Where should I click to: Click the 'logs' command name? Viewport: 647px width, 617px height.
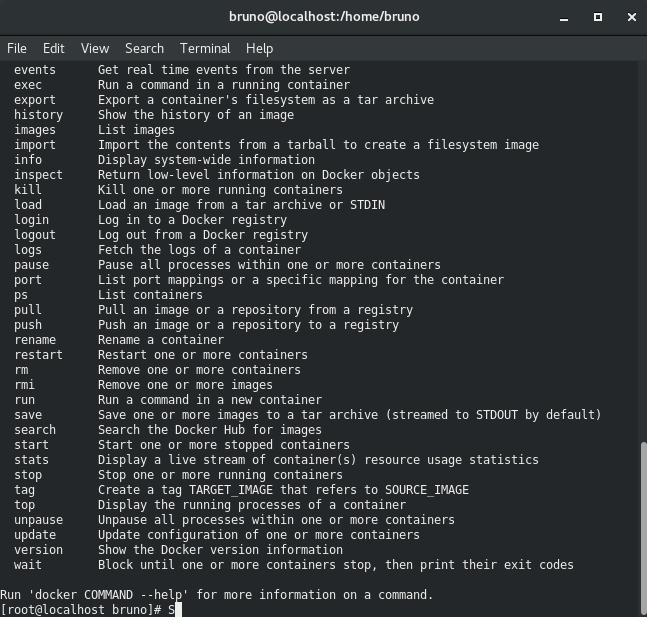(x=28, y=250)
